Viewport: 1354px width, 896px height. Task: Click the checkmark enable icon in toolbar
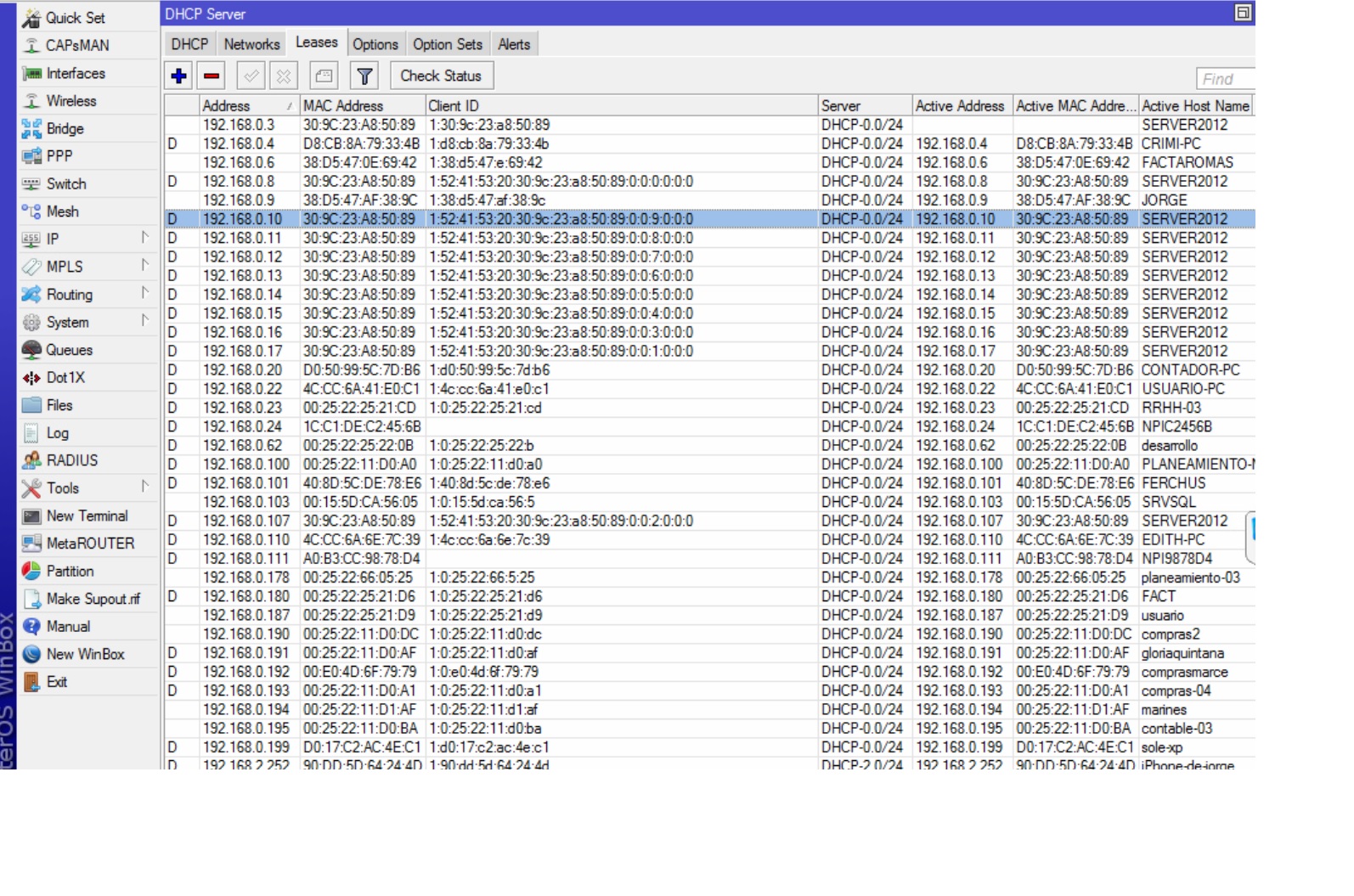pyautogui.click(x=251, y=76)
